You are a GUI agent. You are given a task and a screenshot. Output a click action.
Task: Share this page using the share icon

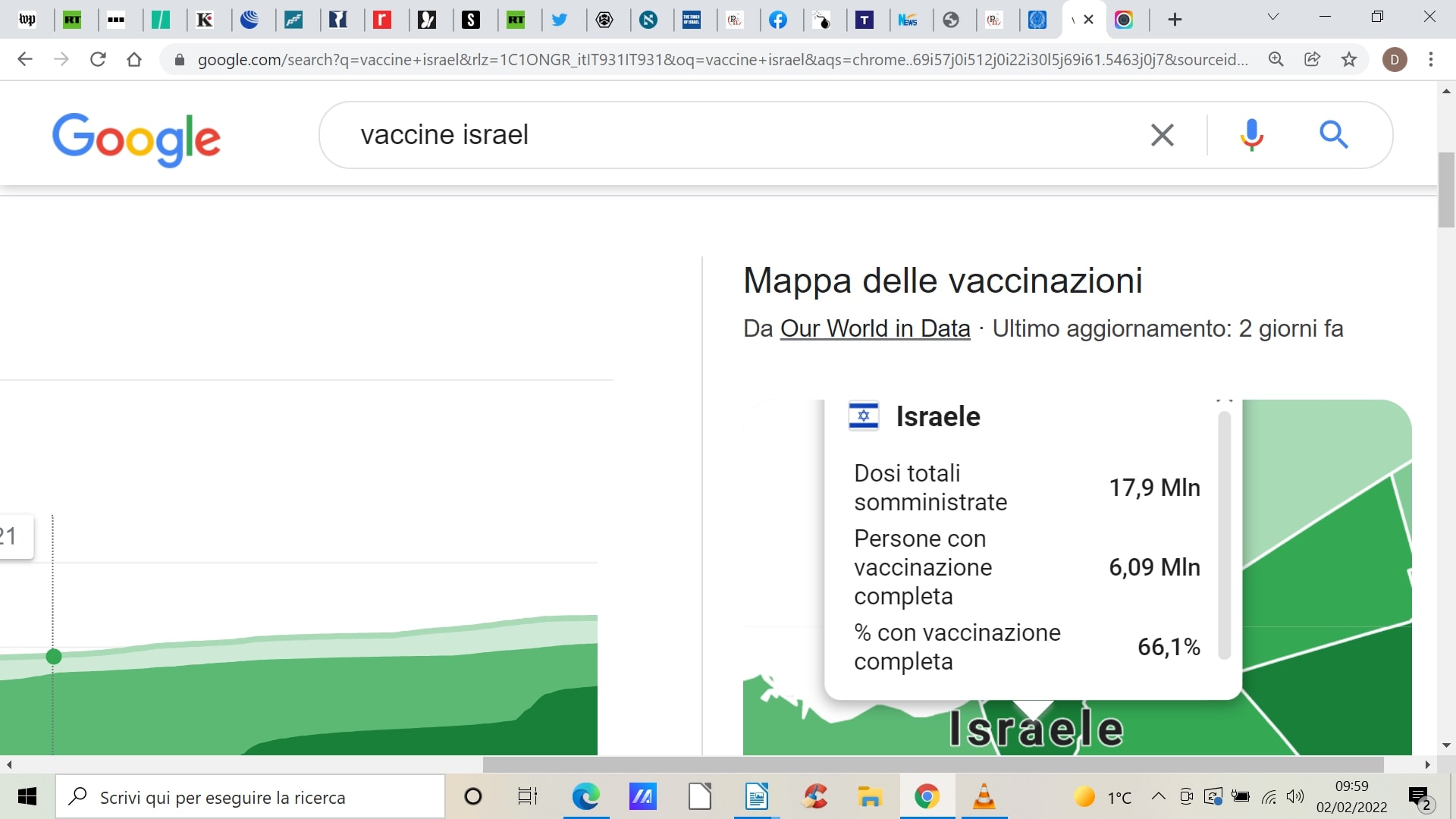[x=1313, y=59]
